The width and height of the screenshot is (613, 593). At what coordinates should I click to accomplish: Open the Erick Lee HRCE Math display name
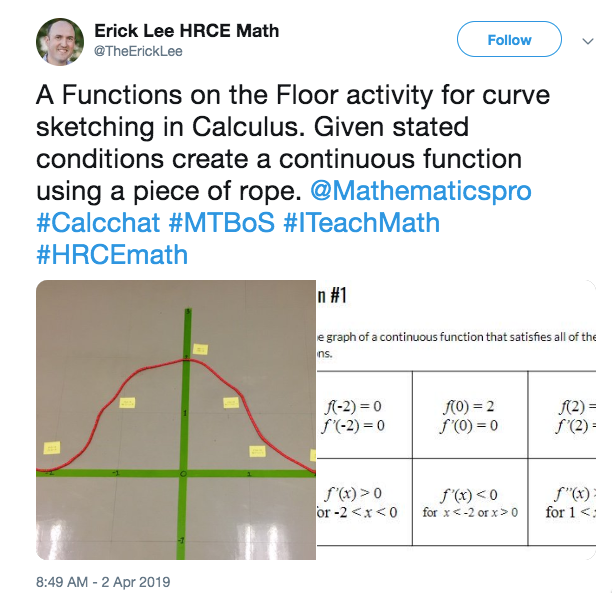[x=187, y=31]
